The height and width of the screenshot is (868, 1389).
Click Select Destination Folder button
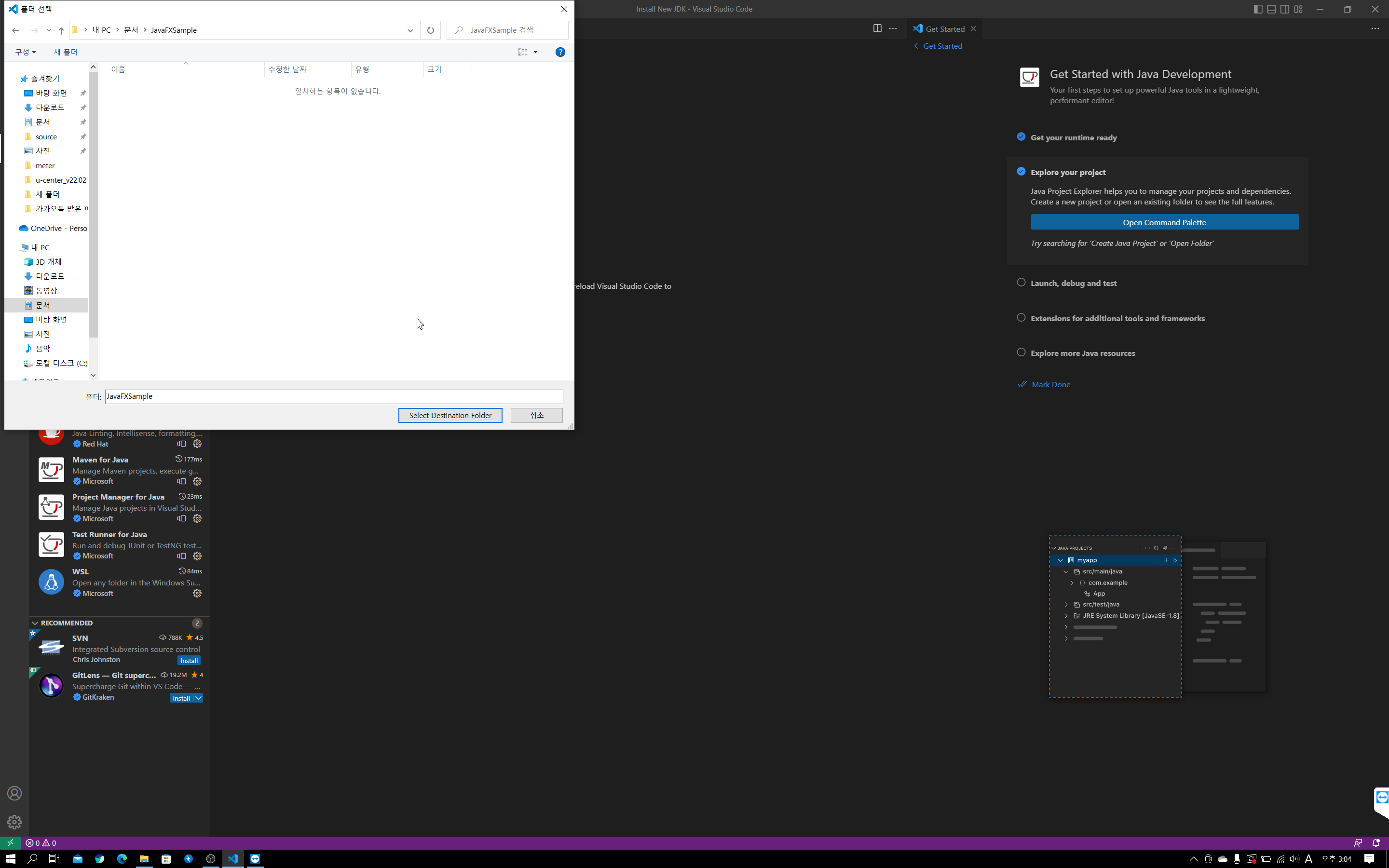(450, 415)
